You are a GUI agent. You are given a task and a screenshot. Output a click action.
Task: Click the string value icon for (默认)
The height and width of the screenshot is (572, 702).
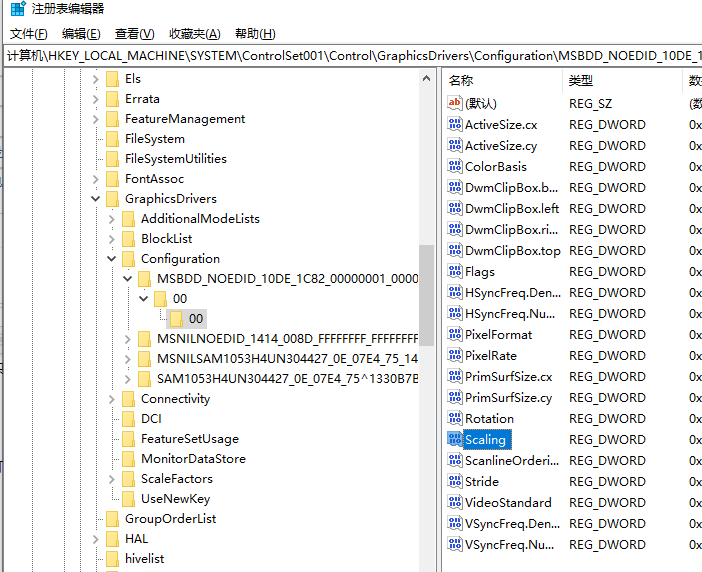pos(455,103)
